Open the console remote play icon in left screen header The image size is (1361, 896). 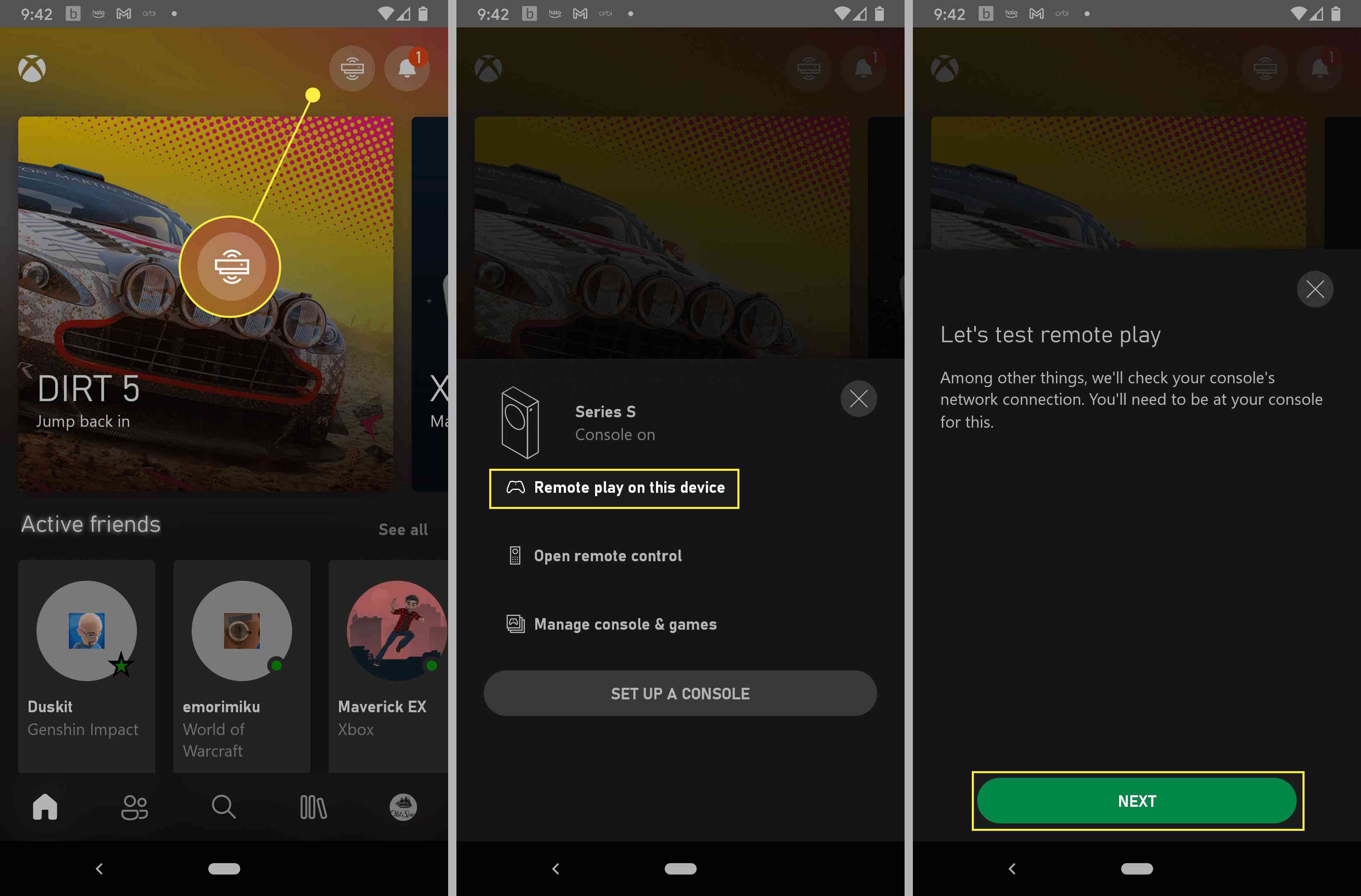coord(352,68)
